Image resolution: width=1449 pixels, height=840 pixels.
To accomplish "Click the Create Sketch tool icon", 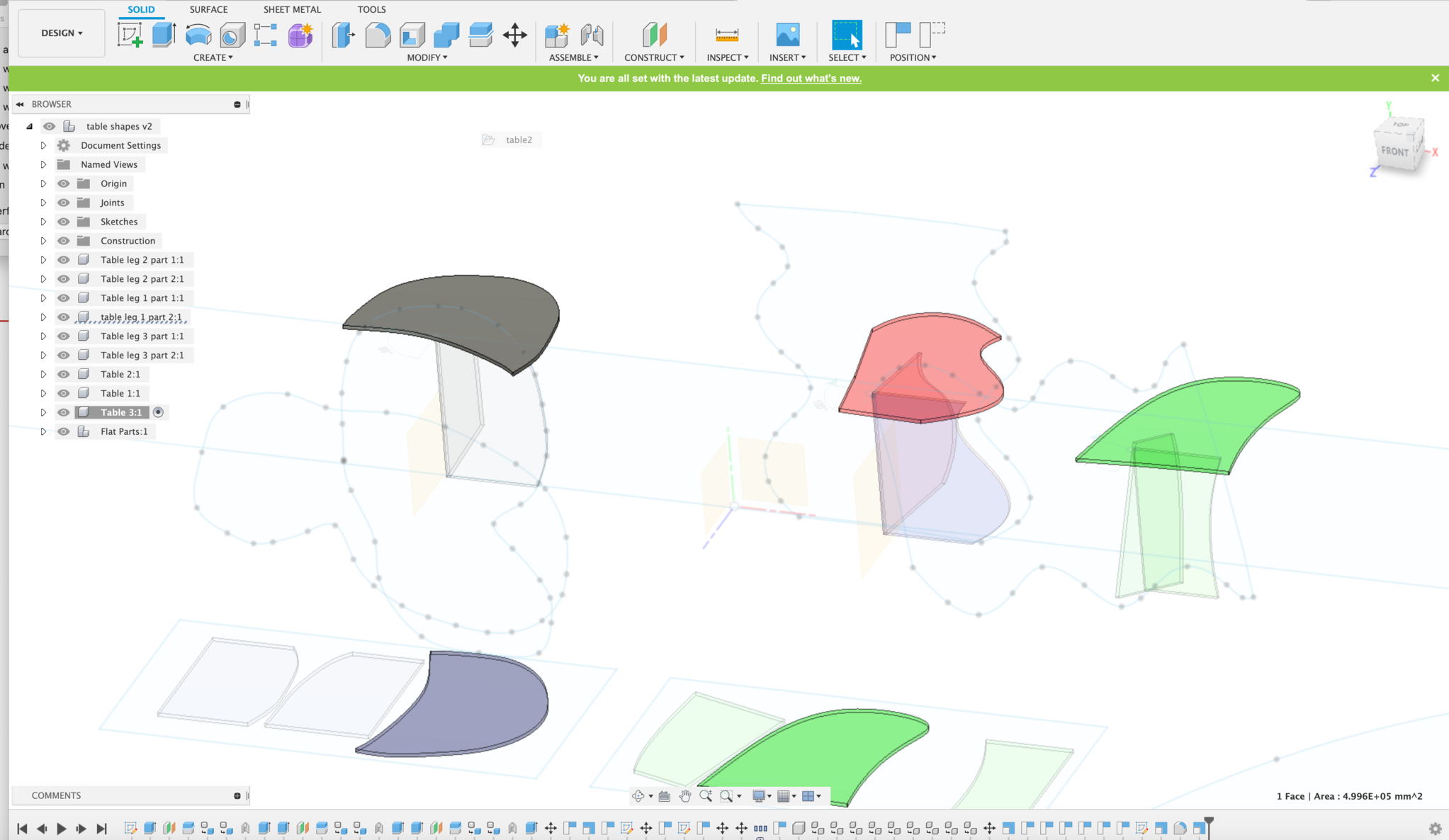I will click(130, 35).
